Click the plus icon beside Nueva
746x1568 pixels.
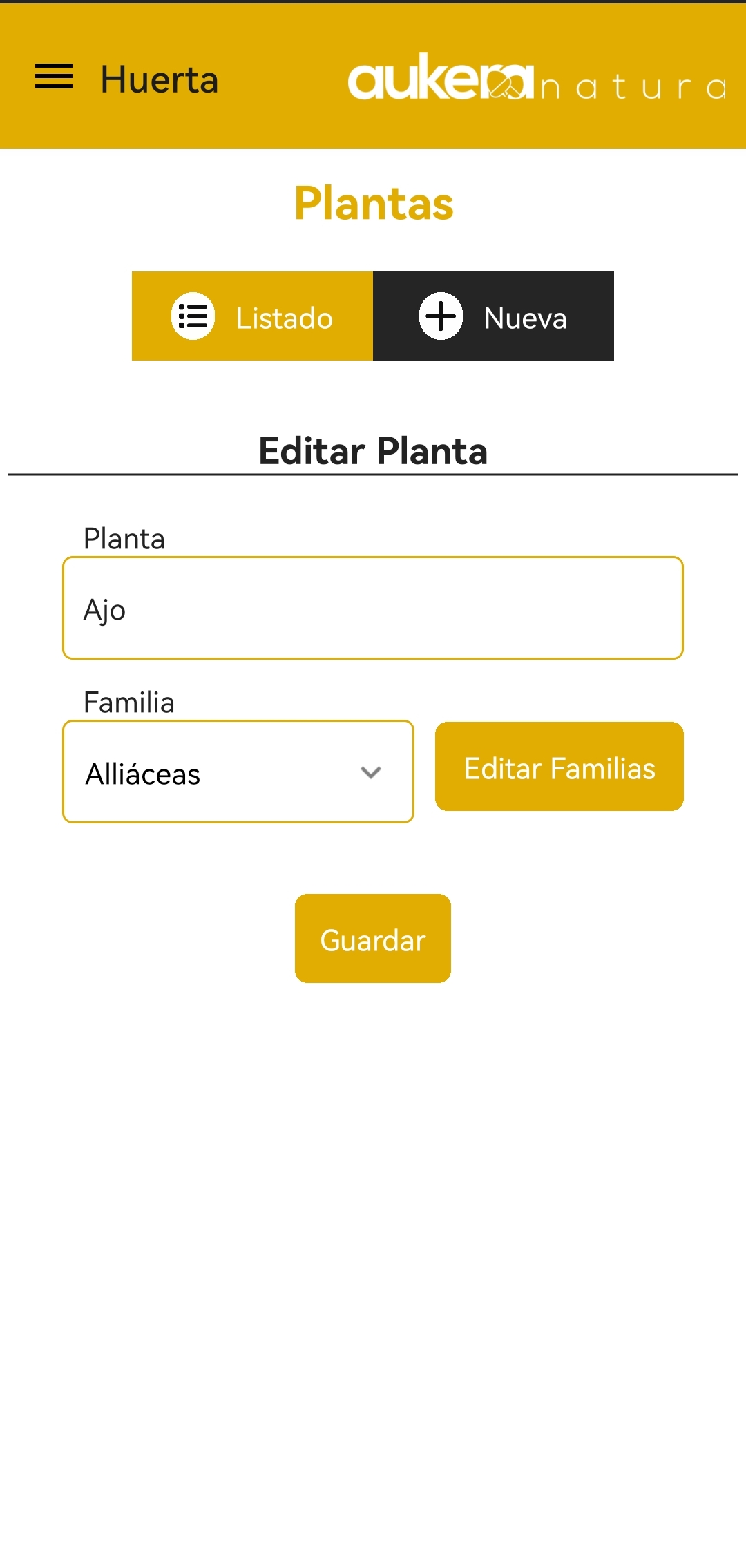coord(441,316)
